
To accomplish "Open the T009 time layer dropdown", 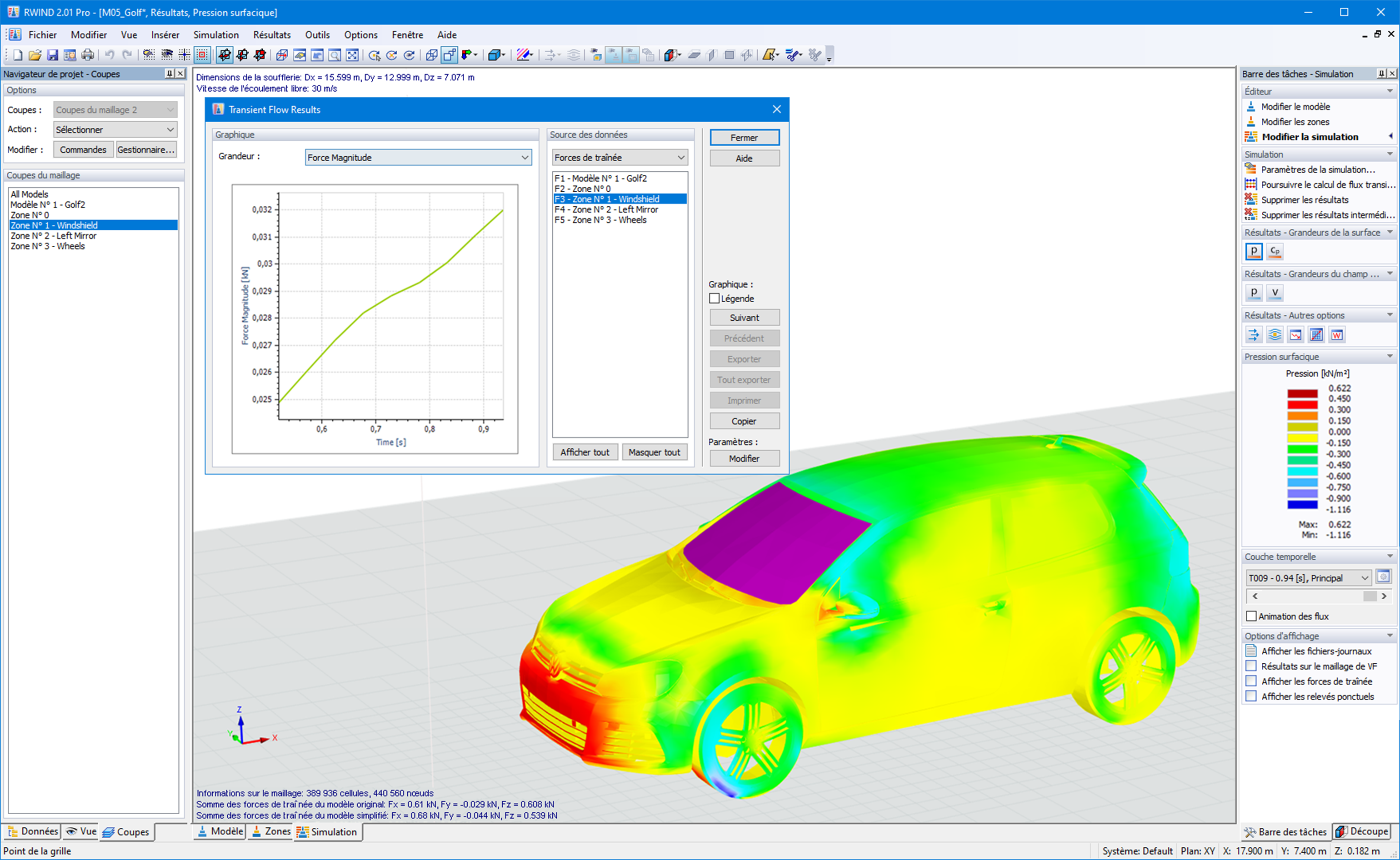I will [x=1364, y=578].
